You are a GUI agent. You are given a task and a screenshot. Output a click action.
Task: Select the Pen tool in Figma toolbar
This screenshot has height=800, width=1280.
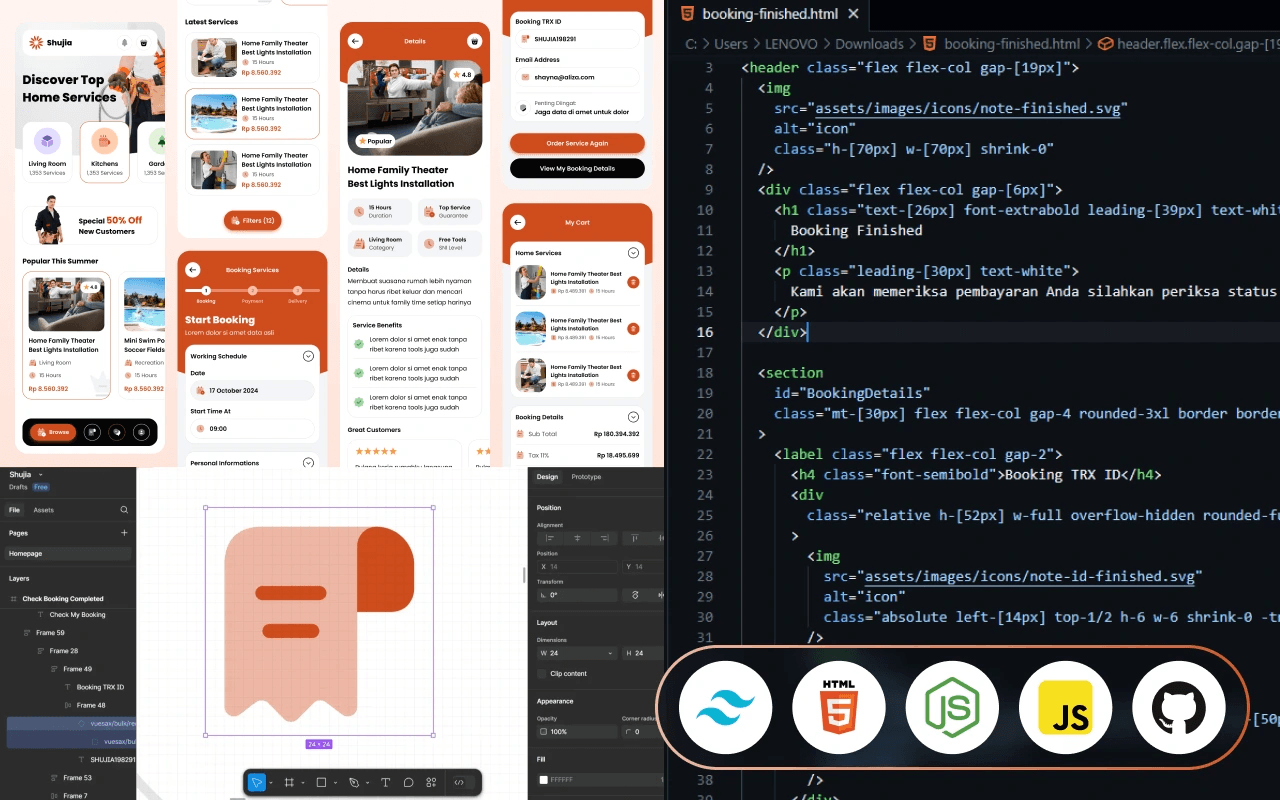pos(354,782)
